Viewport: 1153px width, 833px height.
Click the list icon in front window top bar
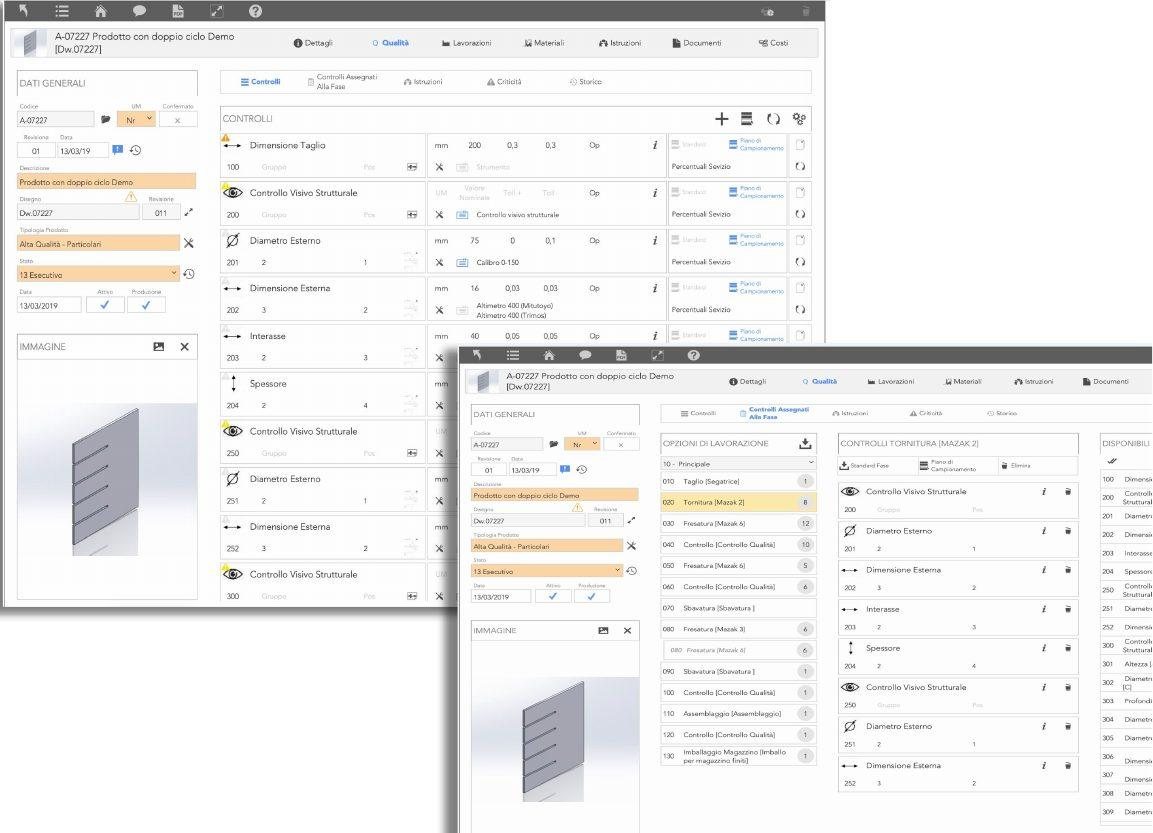(513, 355)
